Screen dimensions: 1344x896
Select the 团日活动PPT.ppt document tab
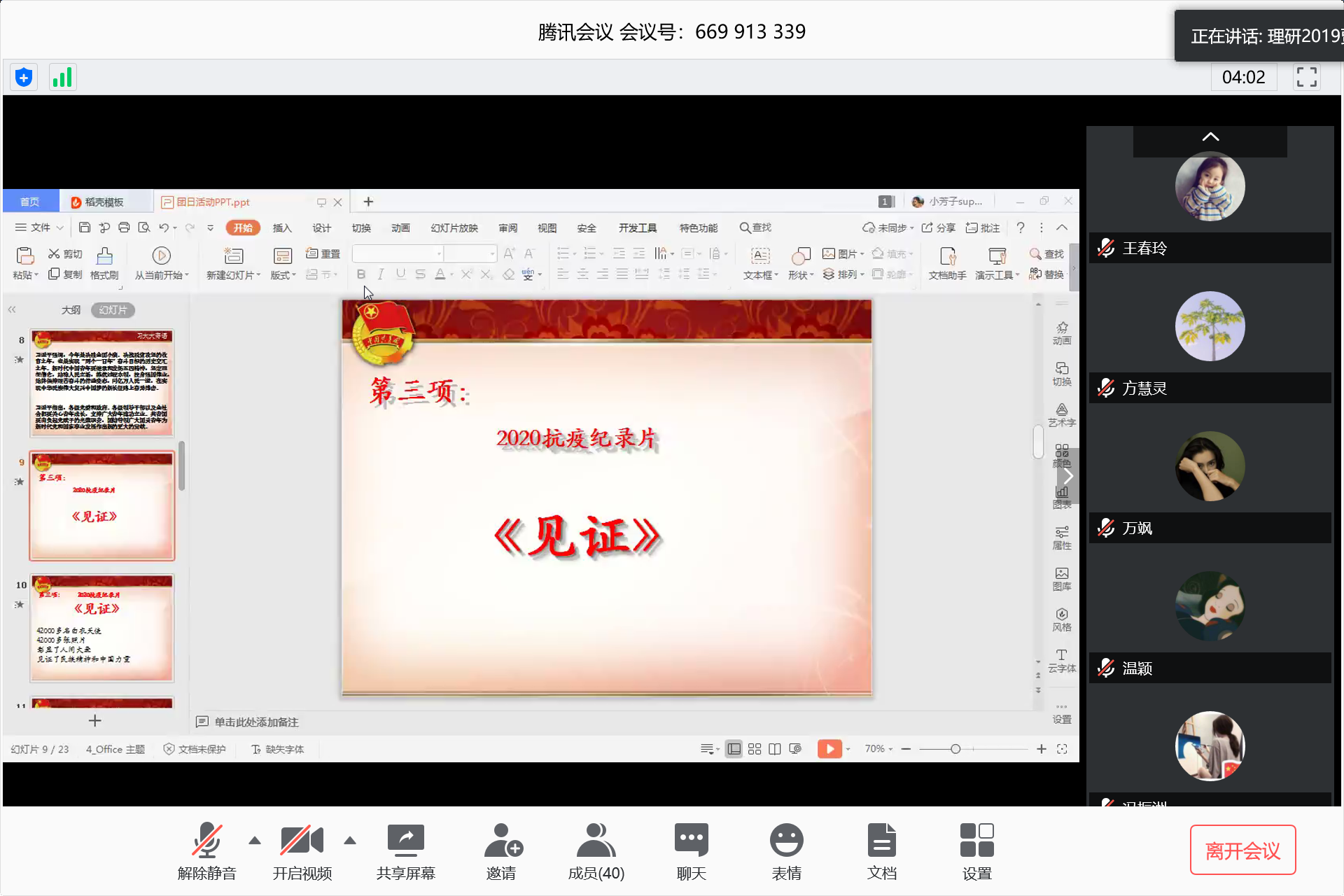pos(213,202)
